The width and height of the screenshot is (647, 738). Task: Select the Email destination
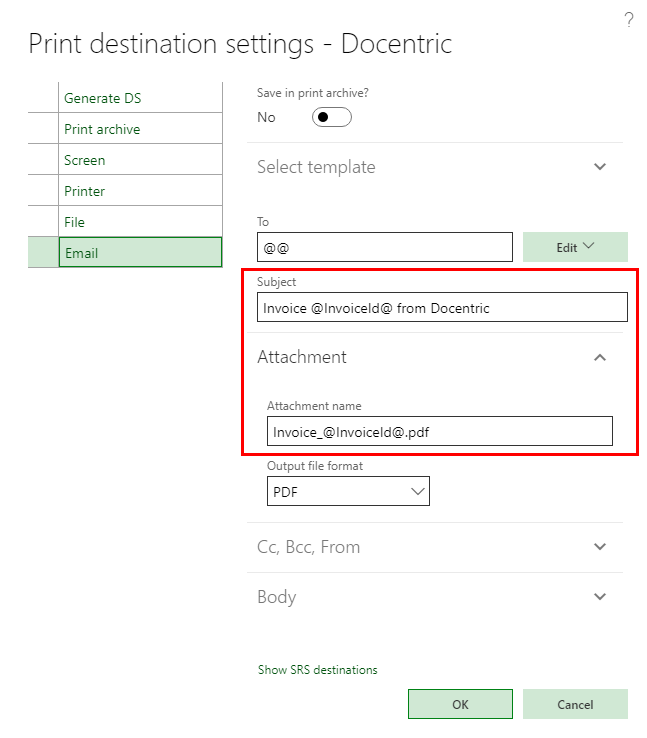click(82, 253)
